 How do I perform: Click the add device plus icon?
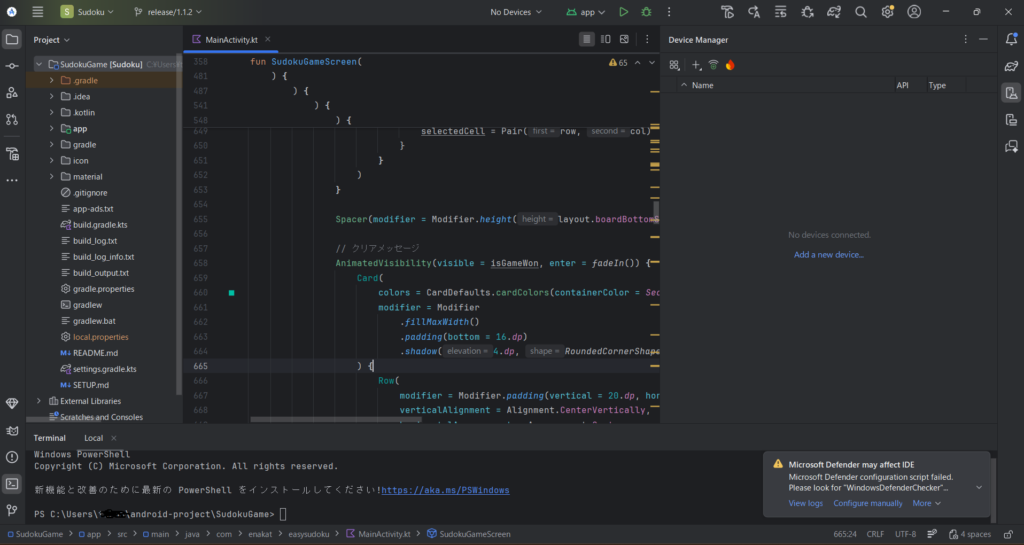coord(696,65)
